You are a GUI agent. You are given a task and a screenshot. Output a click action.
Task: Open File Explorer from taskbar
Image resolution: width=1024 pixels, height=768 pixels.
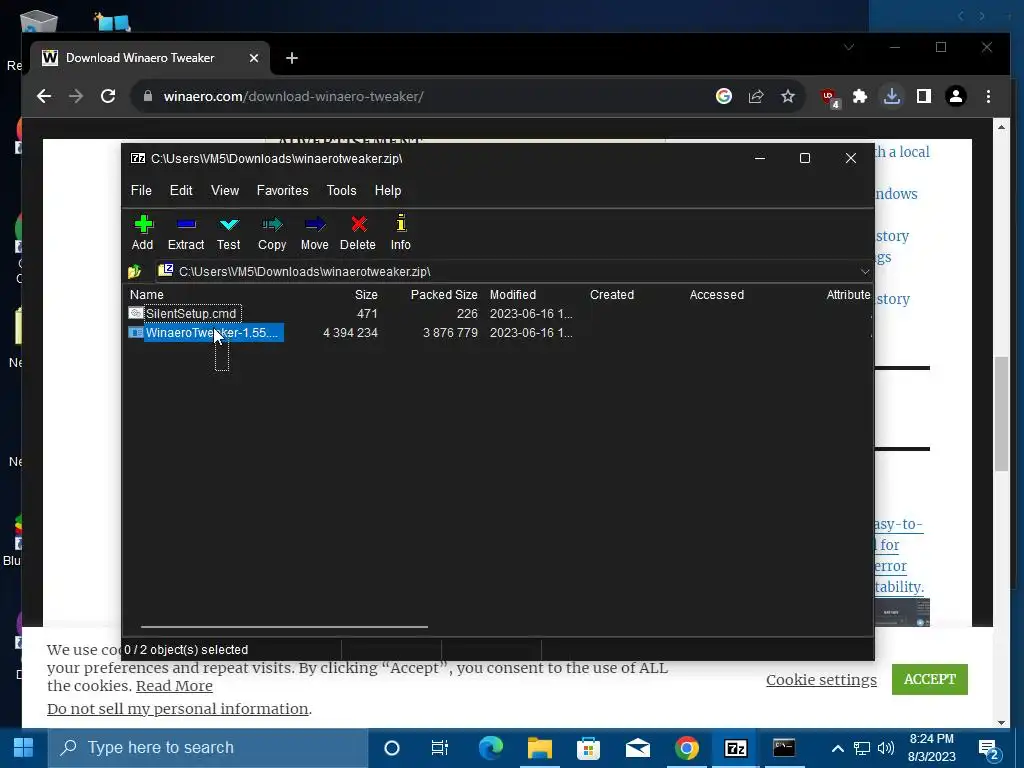click(x=539, y=748)
